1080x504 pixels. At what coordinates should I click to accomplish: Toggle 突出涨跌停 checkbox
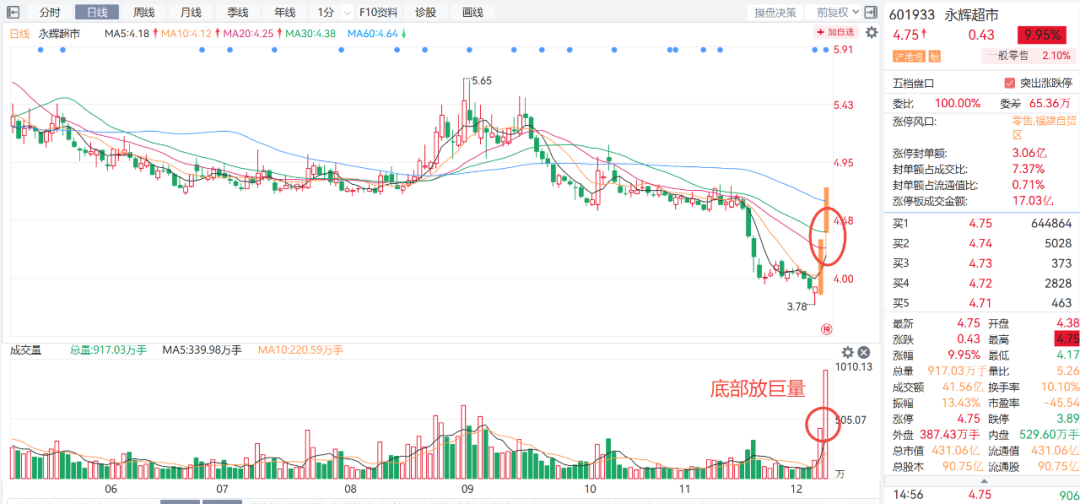[x=1010, y=83]
